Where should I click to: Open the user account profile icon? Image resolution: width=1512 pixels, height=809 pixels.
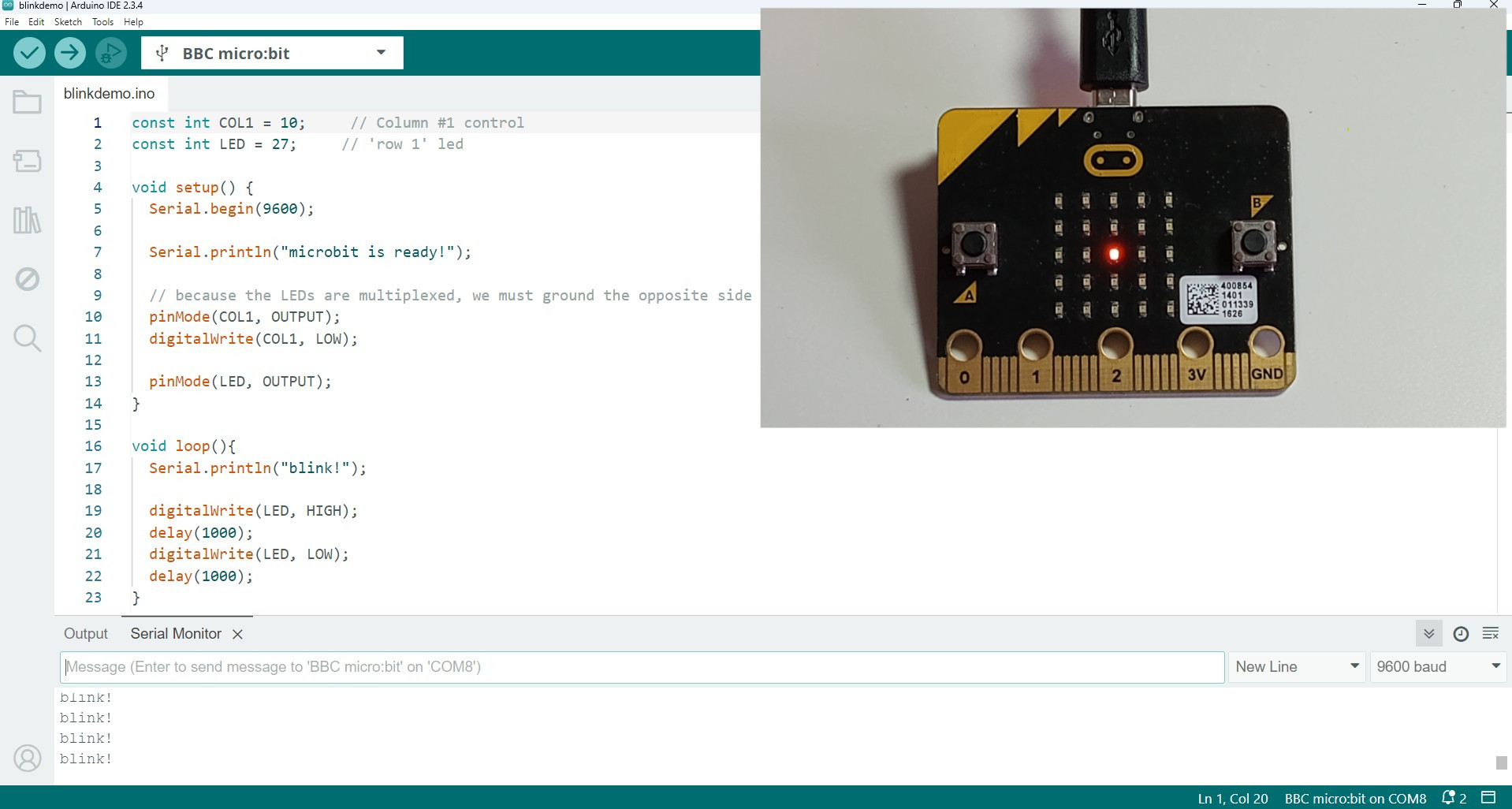click(x=28, y=759)
